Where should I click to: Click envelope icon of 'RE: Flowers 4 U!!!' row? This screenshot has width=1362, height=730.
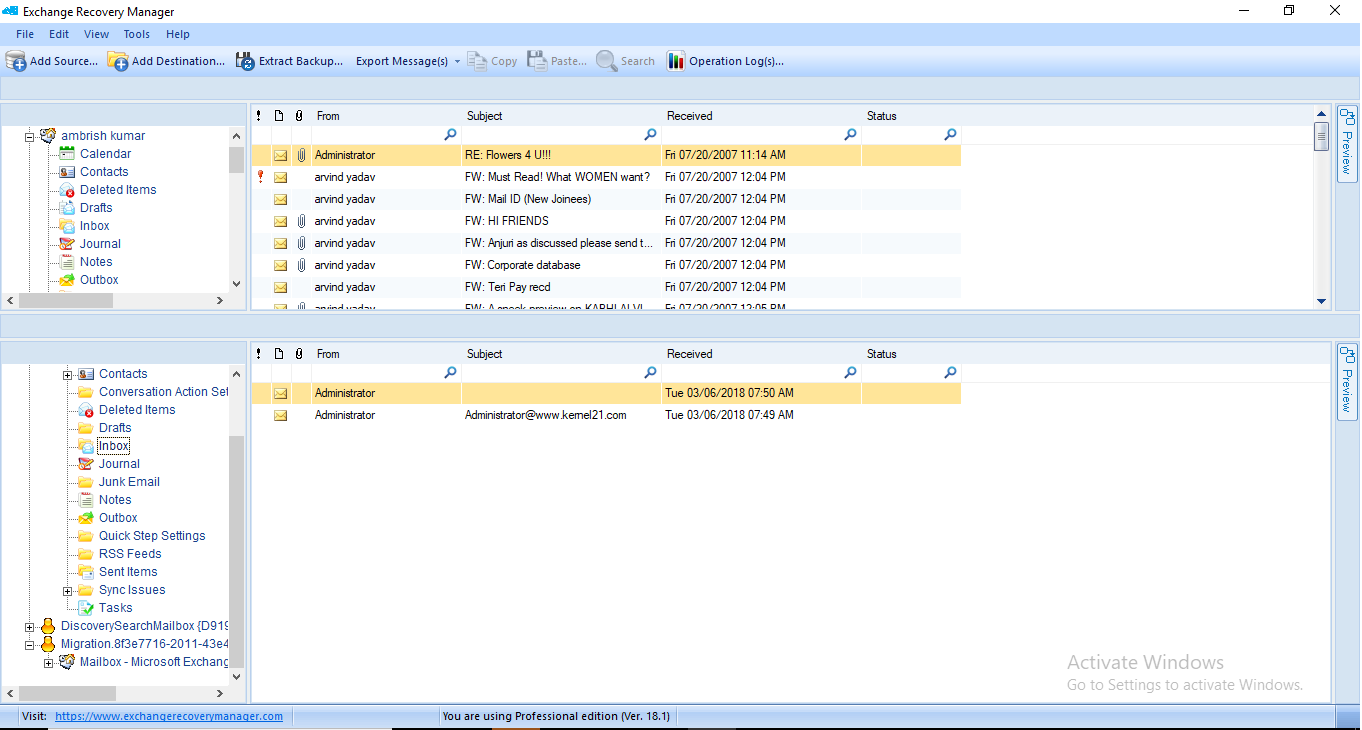(280, 155)
